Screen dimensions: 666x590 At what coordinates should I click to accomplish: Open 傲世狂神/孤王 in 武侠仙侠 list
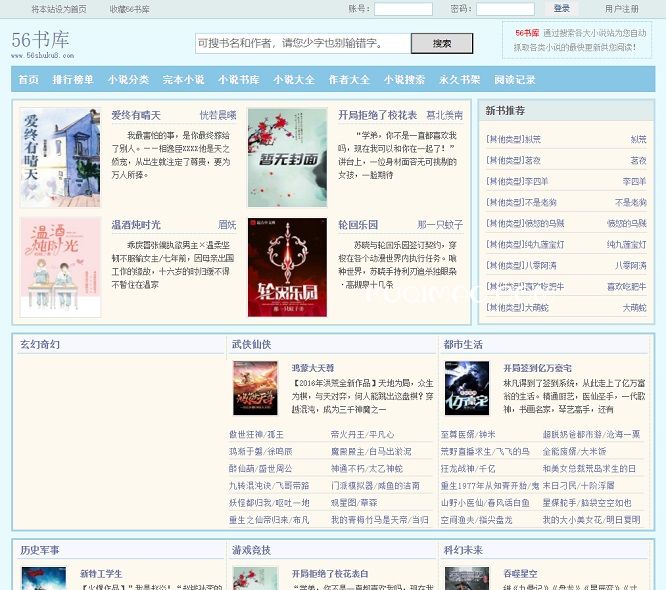(256, 435)
